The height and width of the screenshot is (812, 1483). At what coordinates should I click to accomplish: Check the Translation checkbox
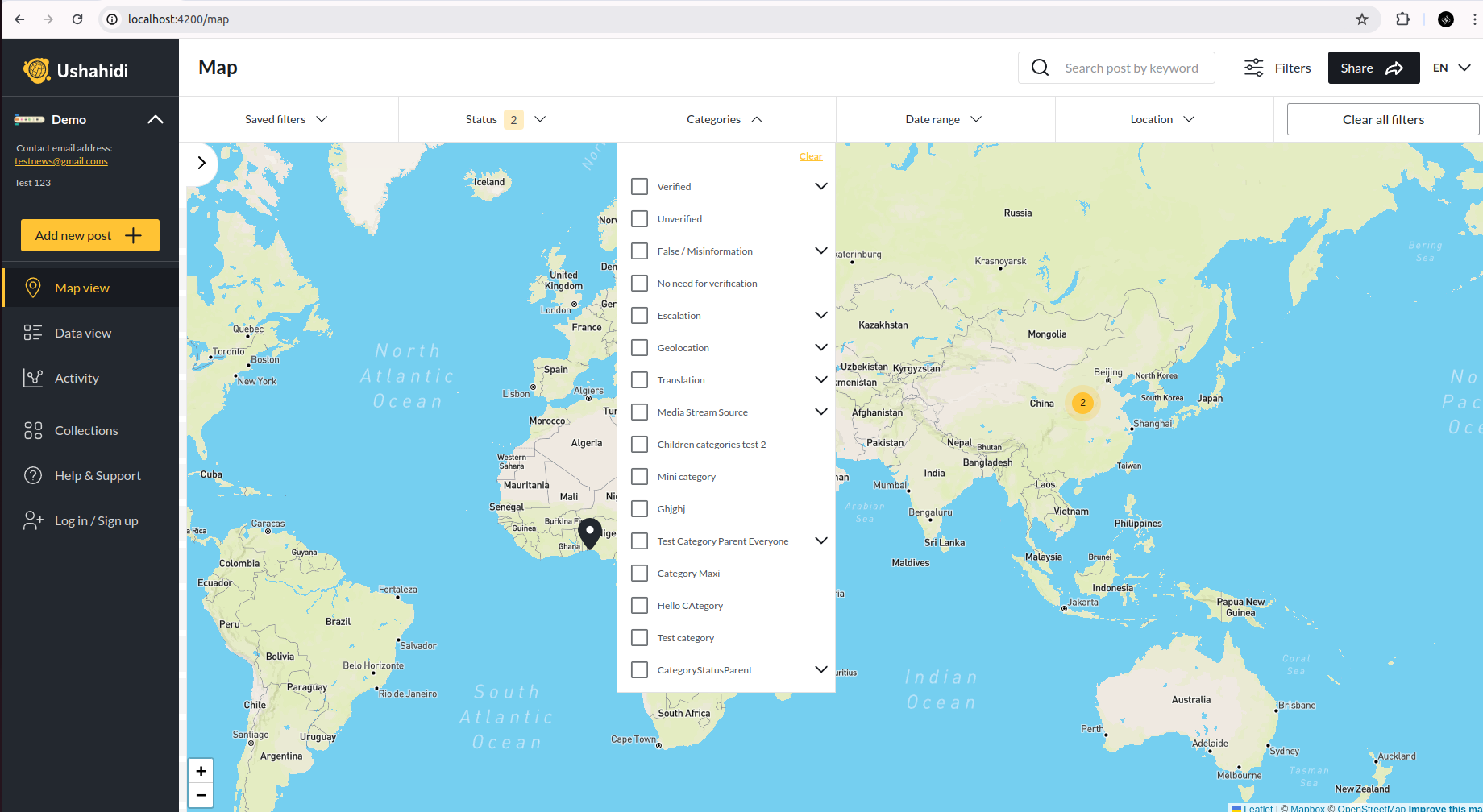pos(640,379)
